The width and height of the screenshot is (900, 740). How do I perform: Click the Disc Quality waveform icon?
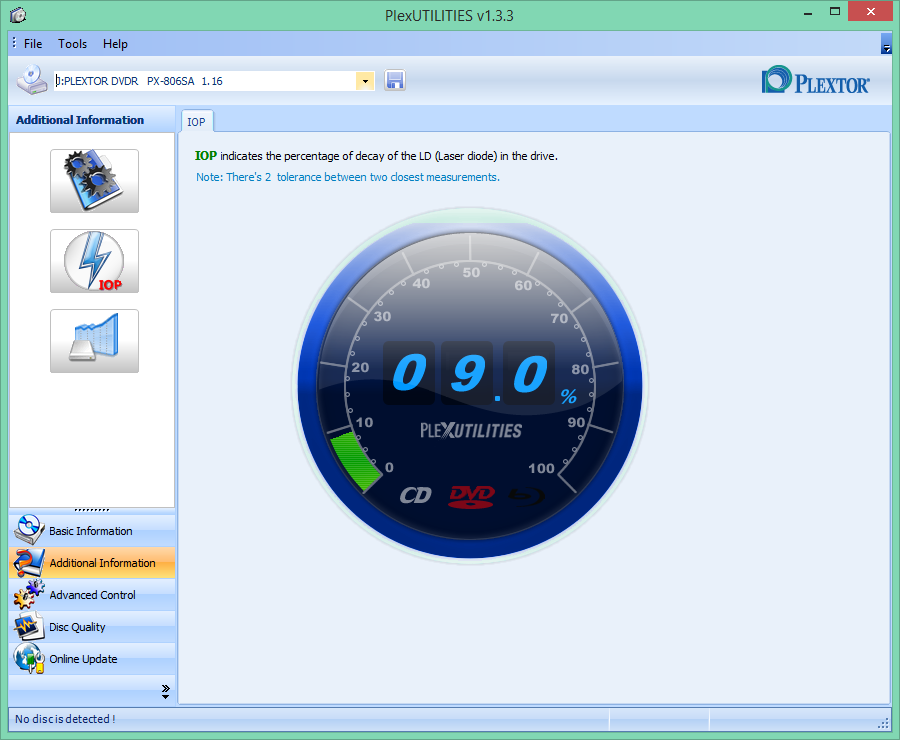[x=29, y=626]
